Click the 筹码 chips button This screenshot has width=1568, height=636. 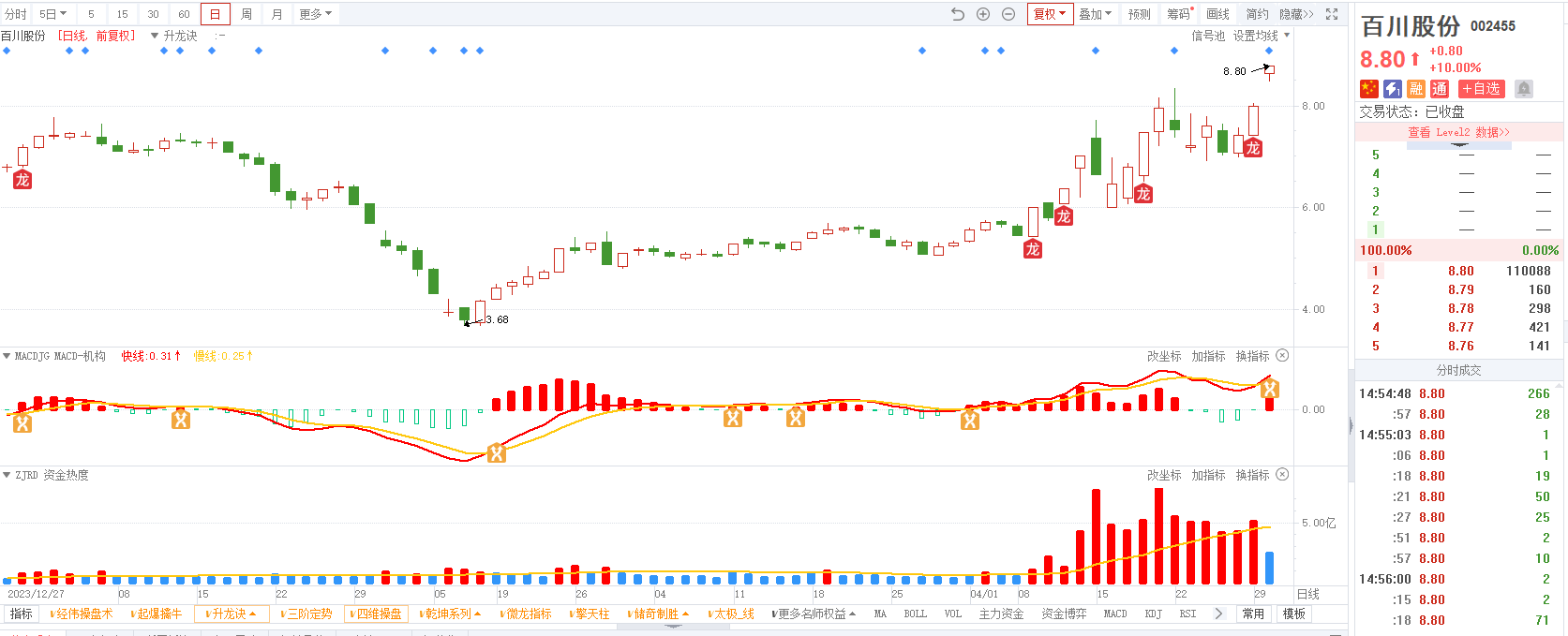click(1179, 14)
